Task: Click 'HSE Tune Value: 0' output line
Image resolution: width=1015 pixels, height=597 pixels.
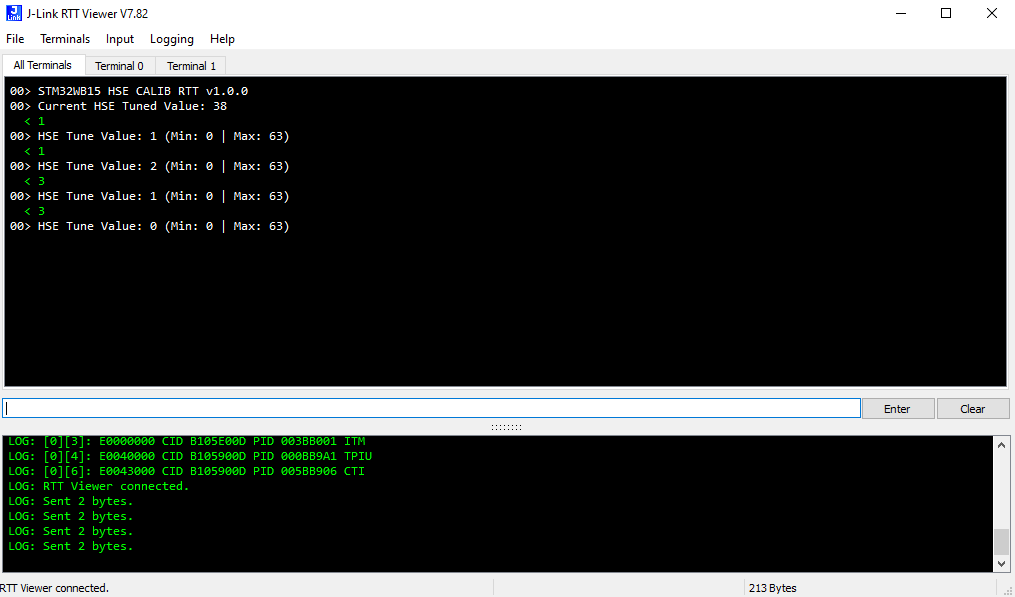Action: [150, 226]
